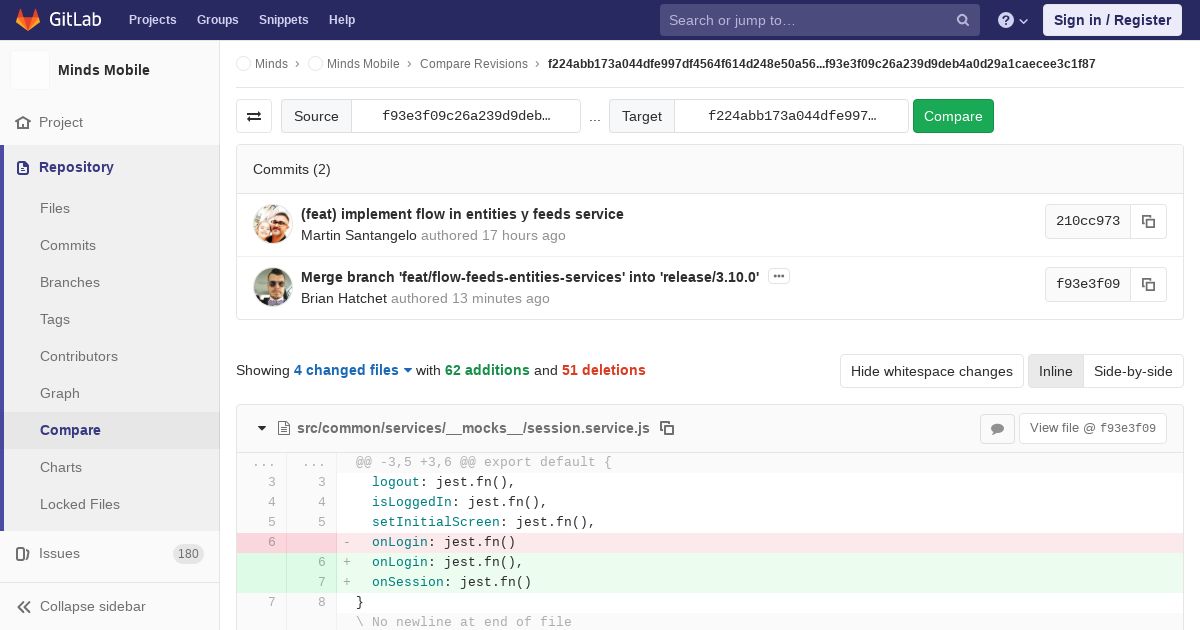Open the Minds Mobile project avatar
The image size is (1200, 630).
point(30,70)
